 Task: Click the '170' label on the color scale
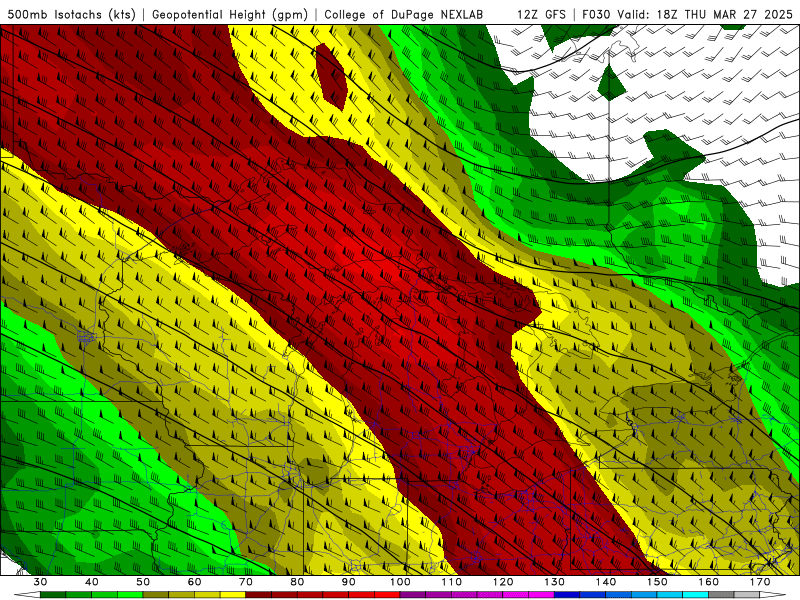tap(760, 582)
